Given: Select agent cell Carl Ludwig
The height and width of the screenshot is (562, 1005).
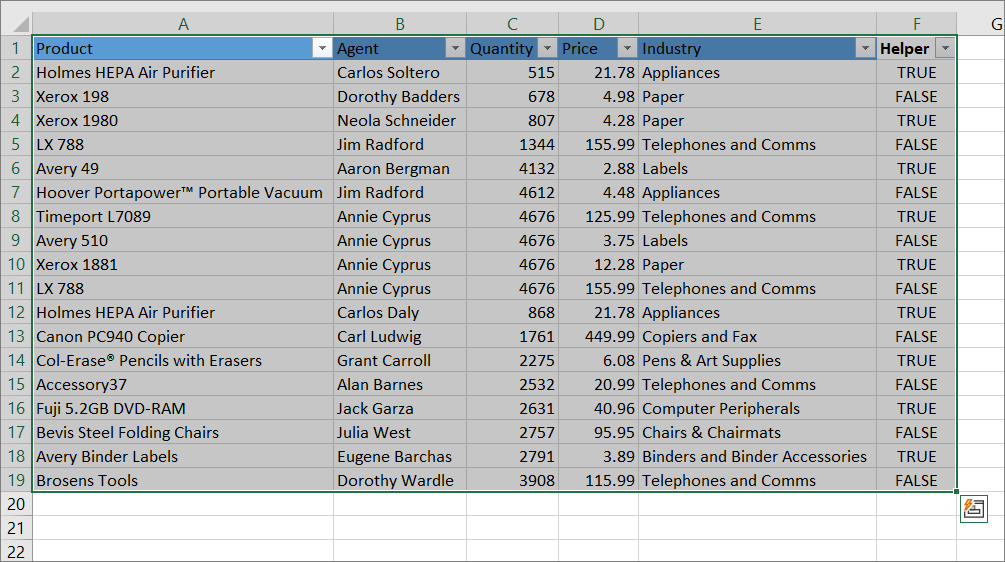Looking at the screenshot, I should tap(400, 336).
